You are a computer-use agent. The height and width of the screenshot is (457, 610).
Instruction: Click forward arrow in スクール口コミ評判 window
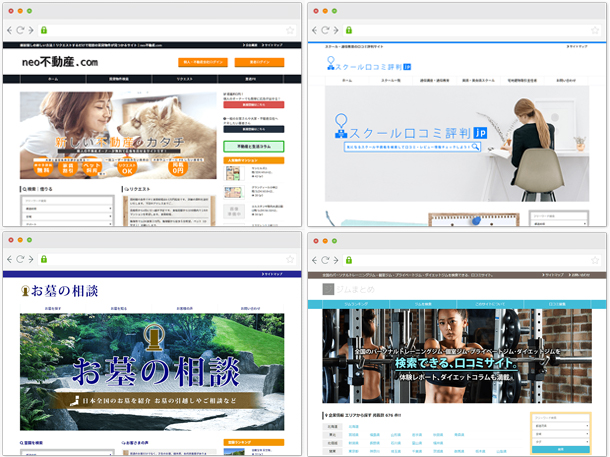tap(336, 30)
